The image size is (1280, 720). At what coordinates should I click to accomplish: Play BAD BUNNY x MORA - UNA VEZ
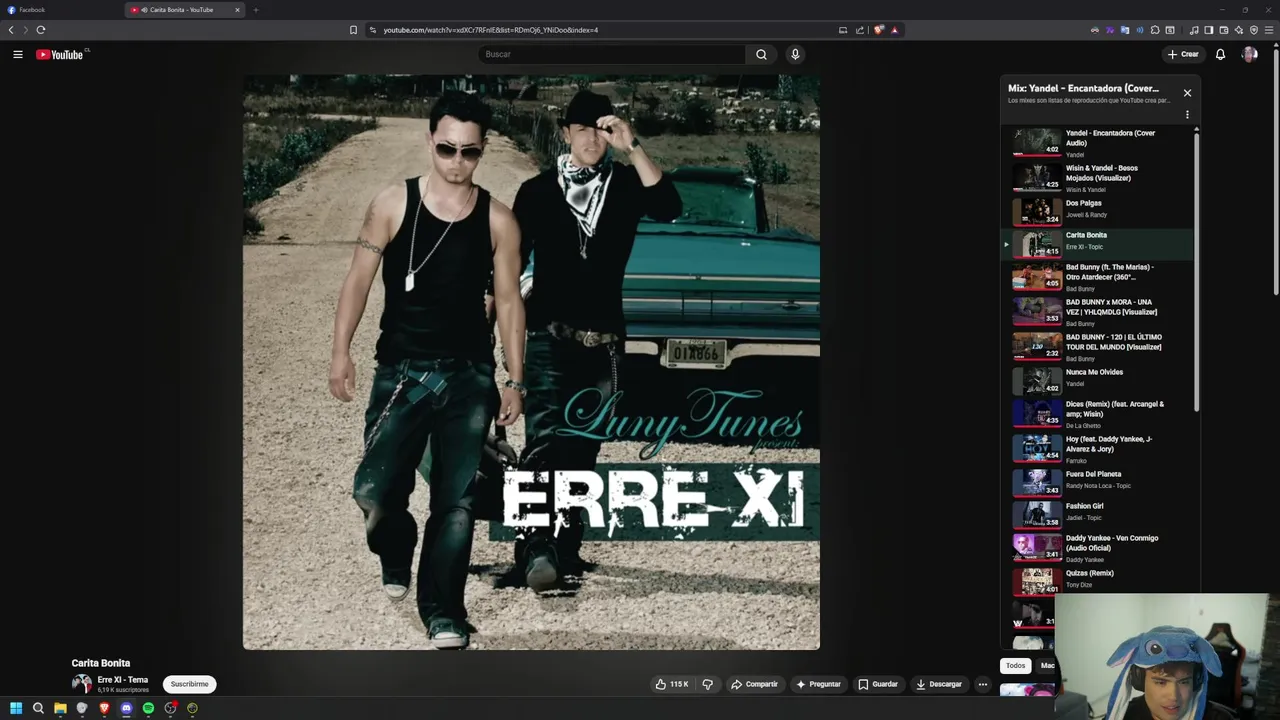click(1098, 312)
